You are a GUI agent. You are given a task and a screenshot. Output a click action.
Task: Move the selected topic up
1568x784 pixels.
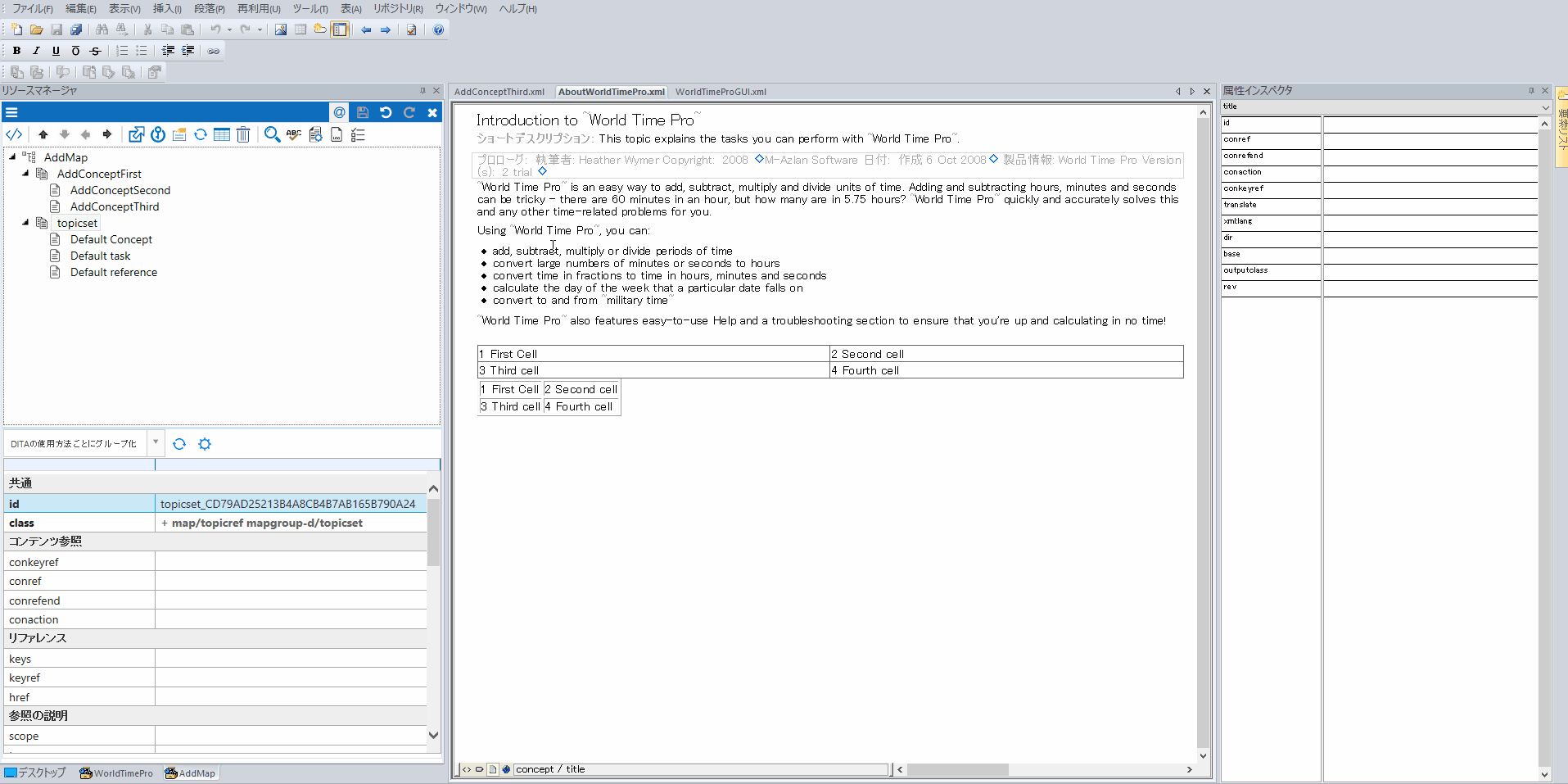click(x=43, y=134)
